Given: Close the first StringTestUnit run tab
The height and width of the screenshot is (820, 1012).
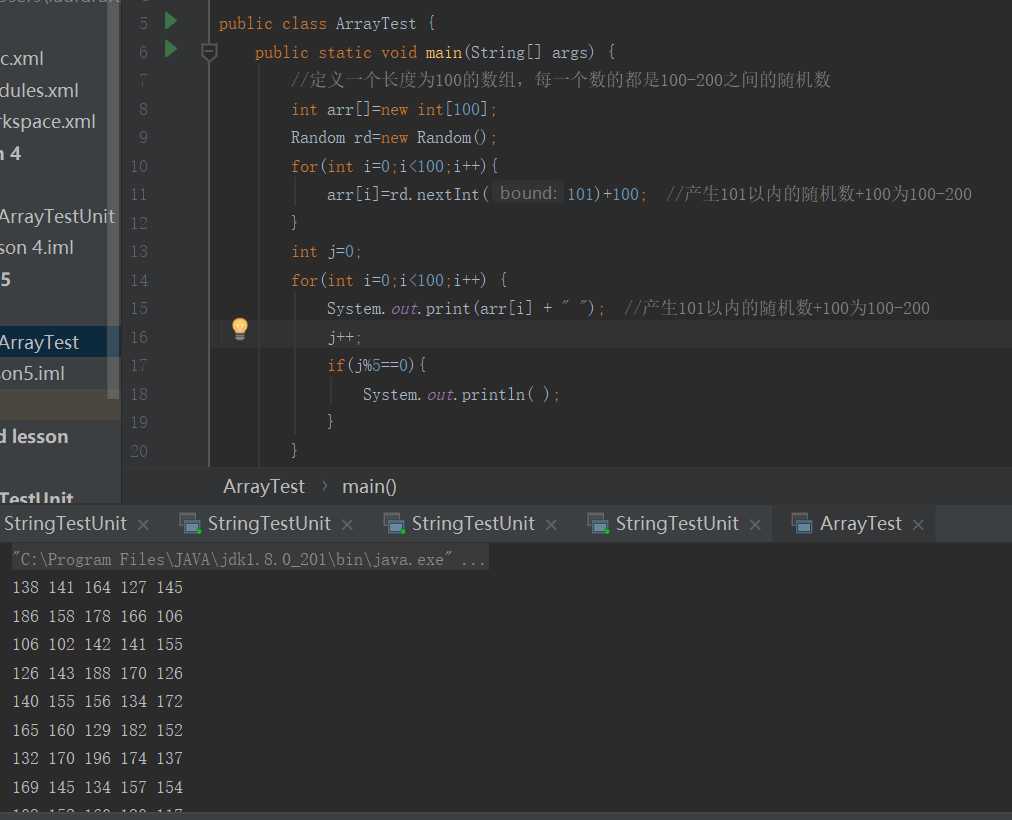Looking at the screenshot, I should pyautogui.click(x=143, y=525).
